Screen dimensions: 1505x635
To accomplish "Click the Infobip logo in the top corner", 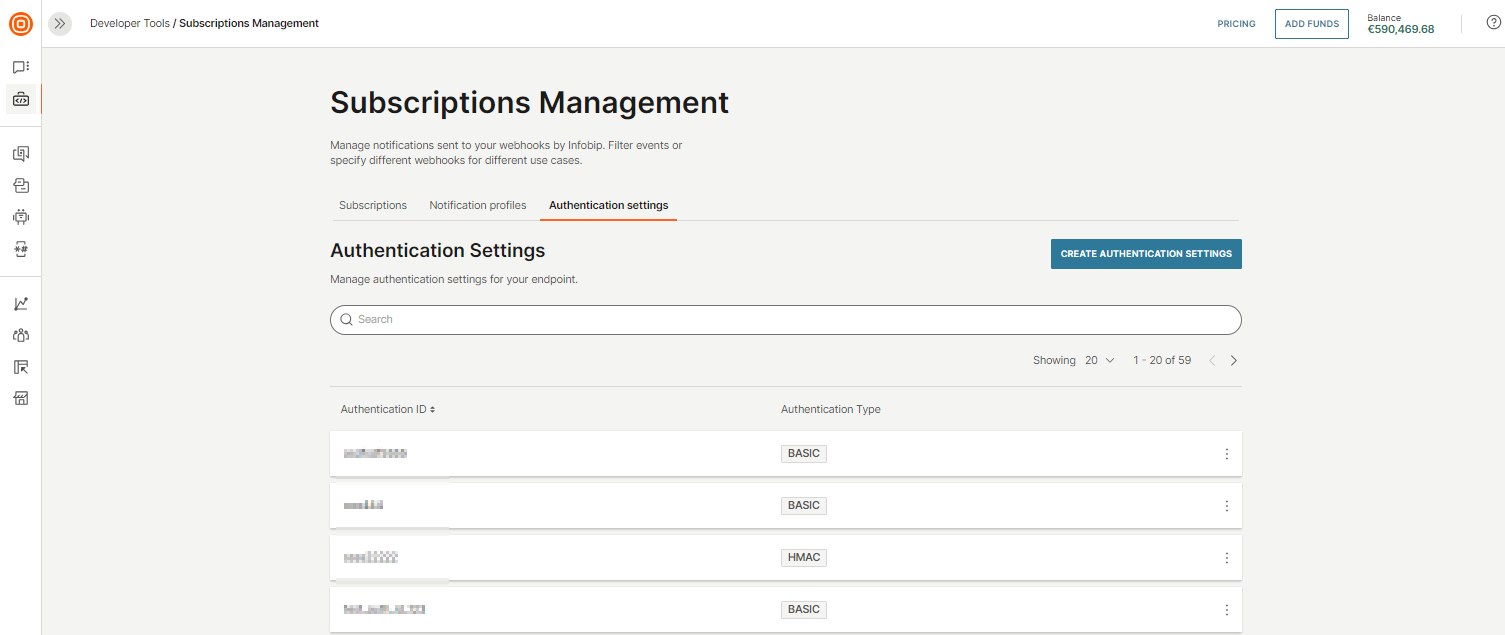I will pos(20,24).
